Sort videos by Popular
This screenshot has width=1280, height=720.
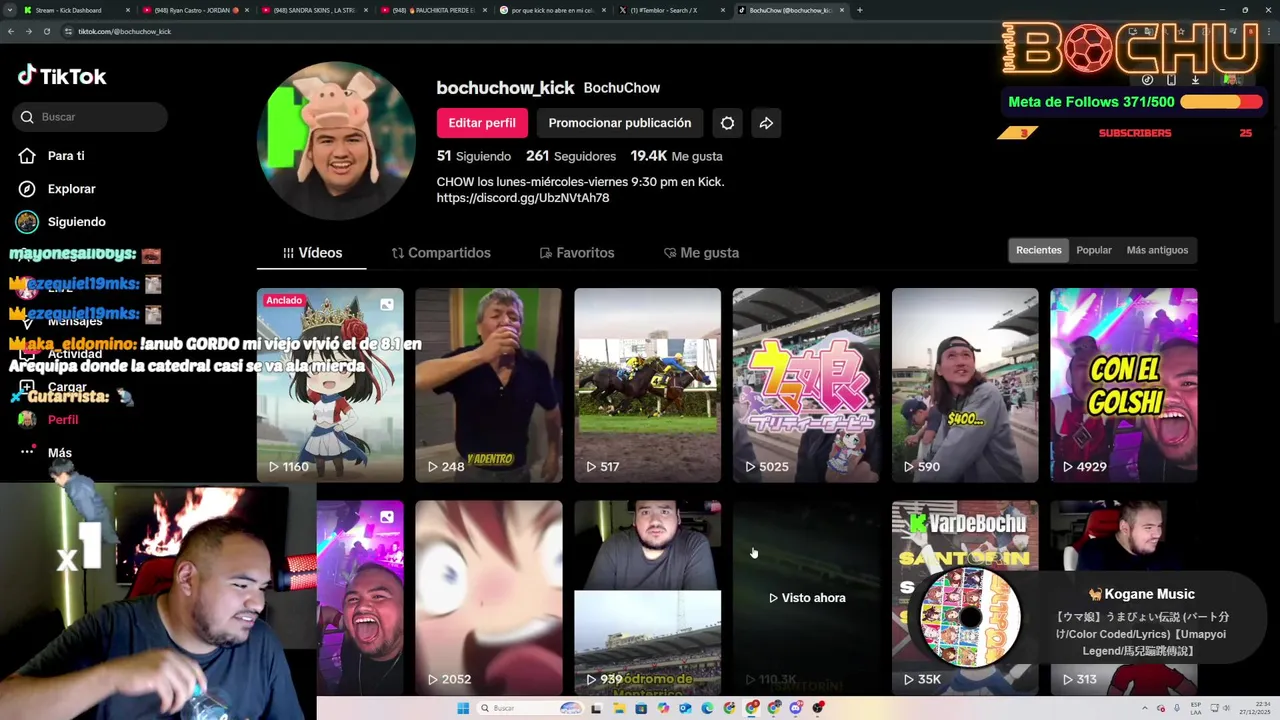1094,250
